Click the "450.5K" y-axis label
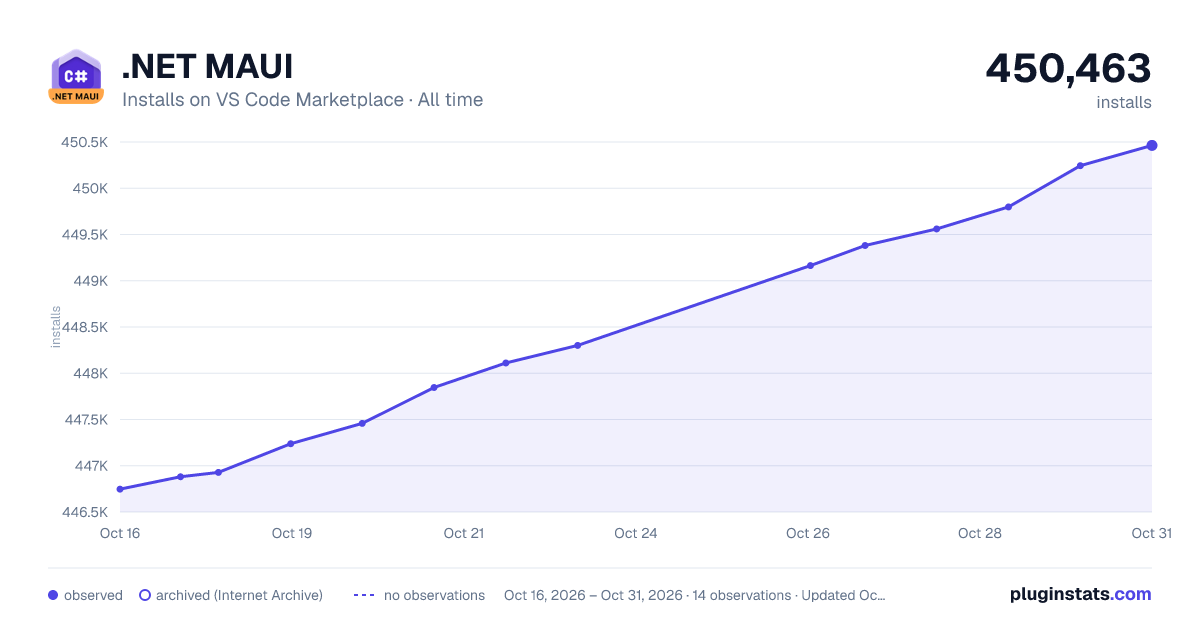The width and height of the screenshot is (1200, 630). click(85, 142)
